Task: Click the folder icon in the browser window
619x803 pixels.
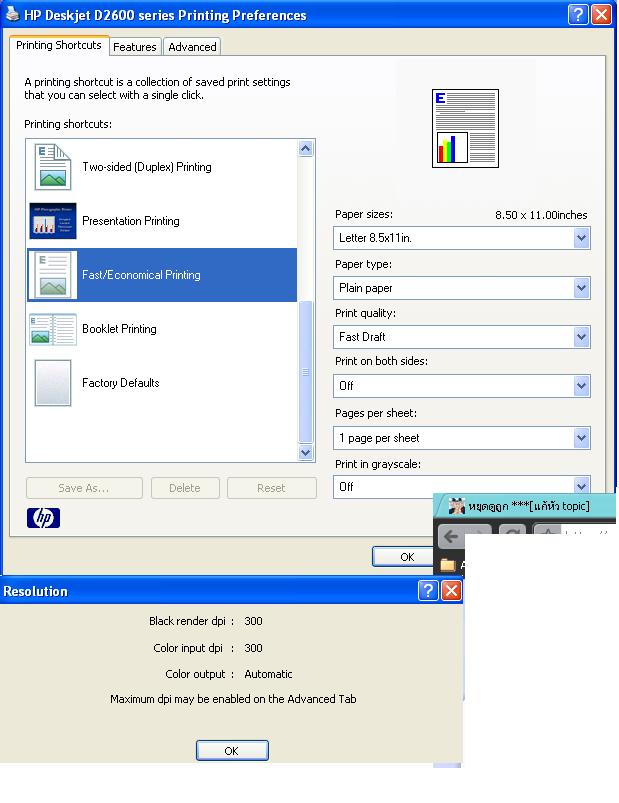Action: pos(448,565)
